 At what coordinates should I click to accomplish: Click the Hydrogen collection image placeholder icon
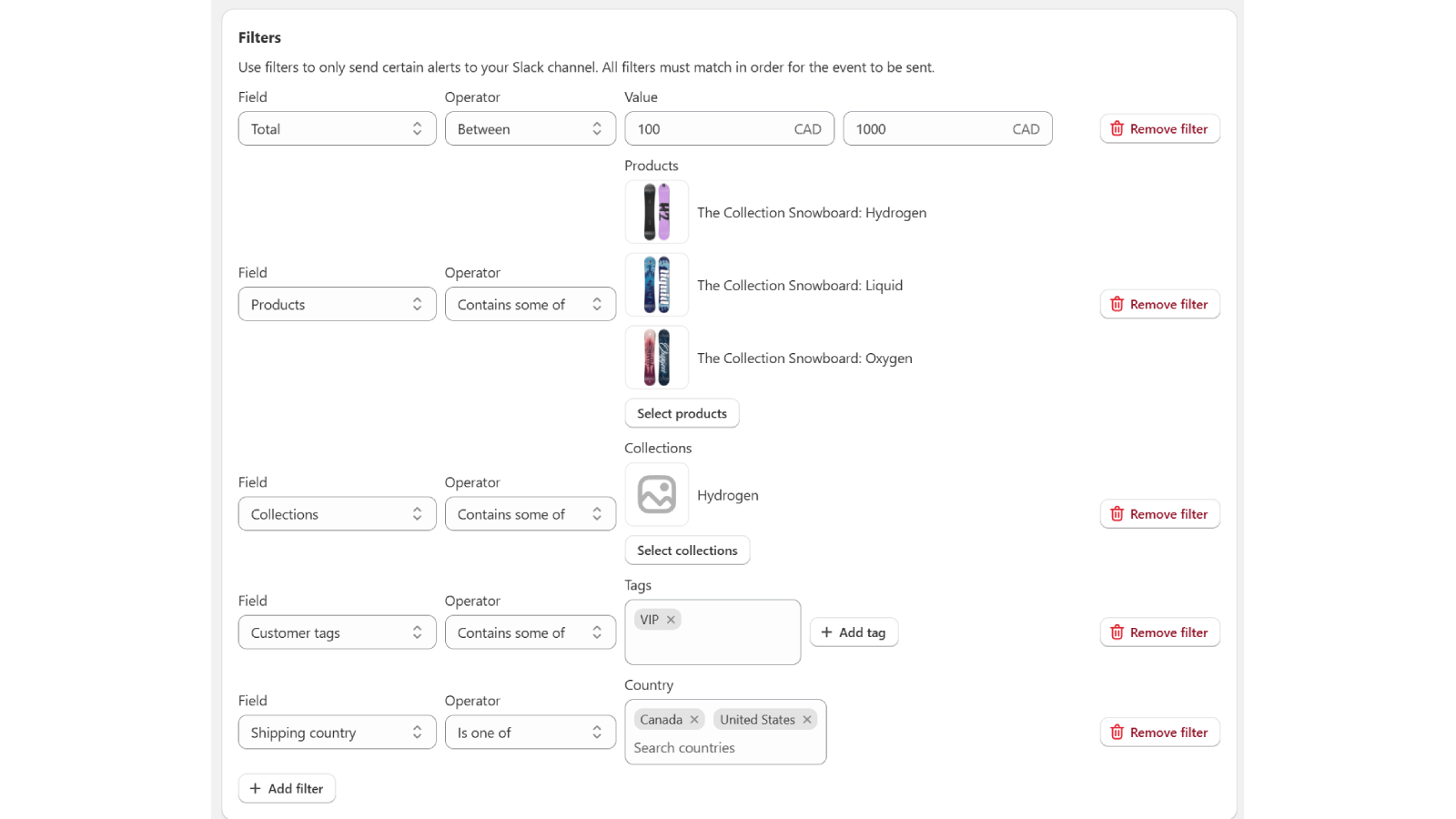(x=656, y=495)
